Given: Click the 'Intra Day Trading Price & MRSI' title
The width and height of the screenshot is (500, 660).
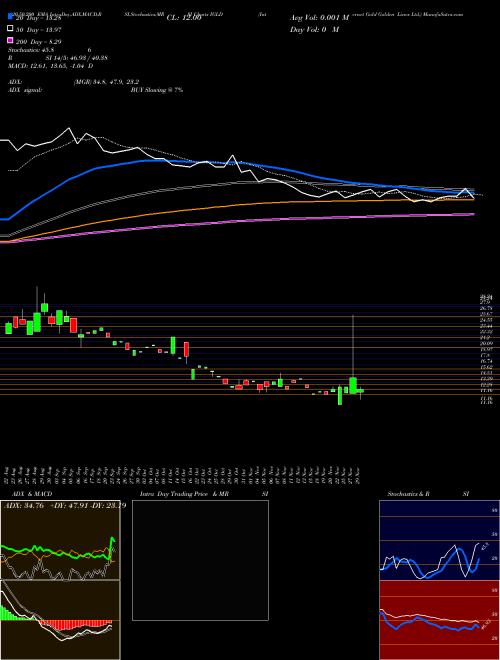Looking at the screenshot, I should 204,494.
